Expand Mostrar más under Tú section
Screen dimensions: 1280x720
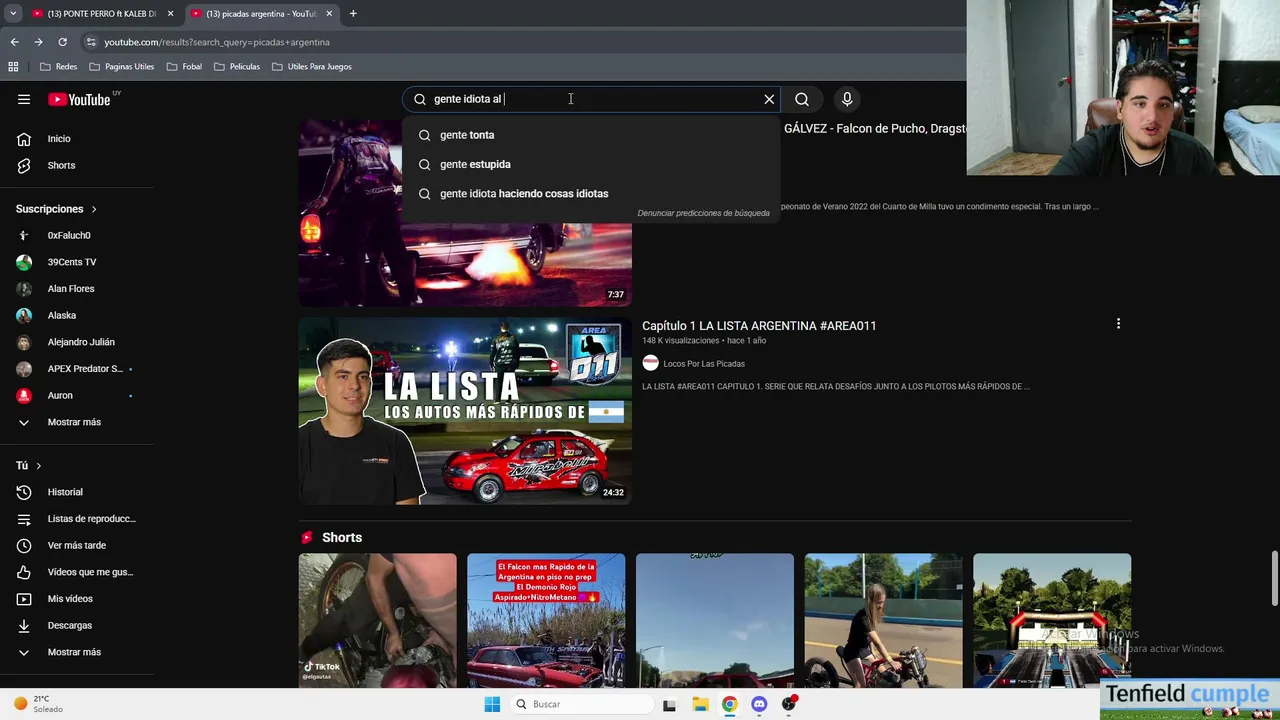(76, 652)
